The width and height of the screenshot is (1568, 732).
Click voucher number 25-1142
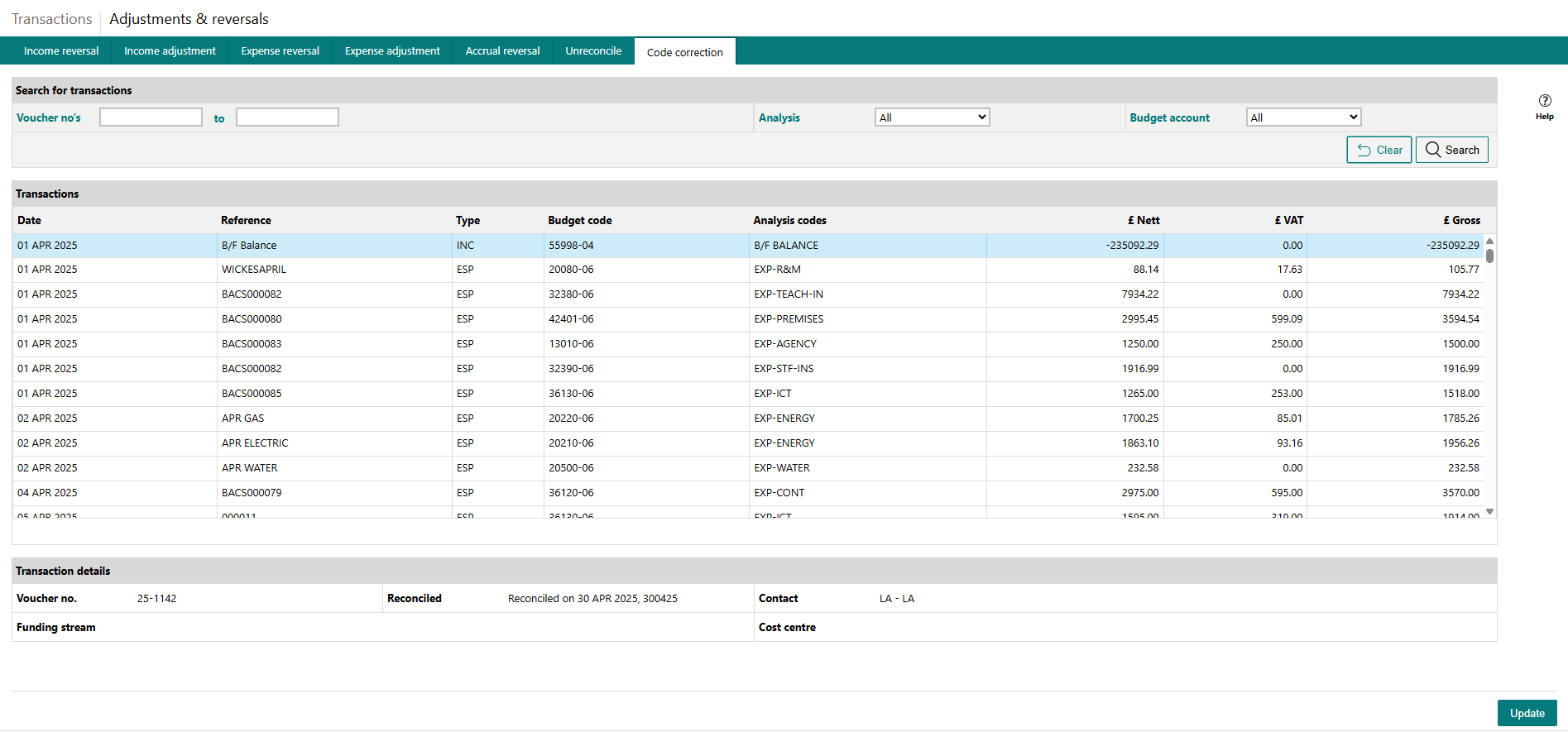156,599
